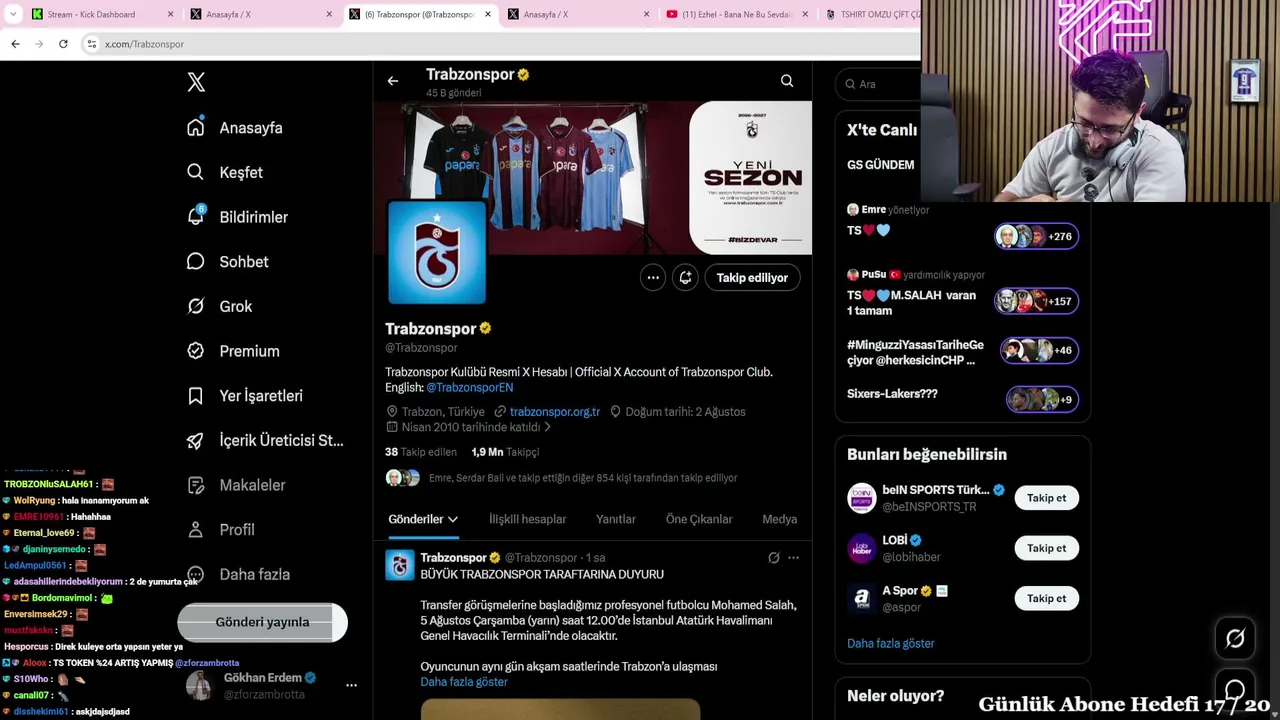Open the floating messages button
Screen dimensions: 1280x720
tap(1235, 690)
